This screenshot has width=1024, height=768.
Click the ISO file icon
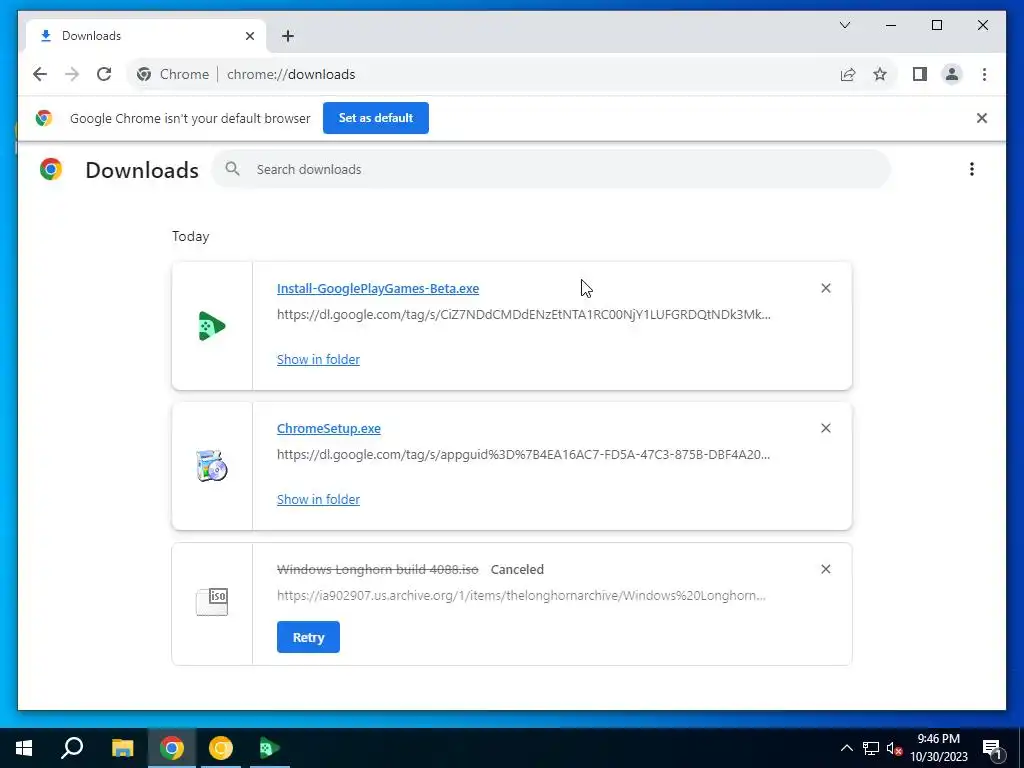click(212, 601)
